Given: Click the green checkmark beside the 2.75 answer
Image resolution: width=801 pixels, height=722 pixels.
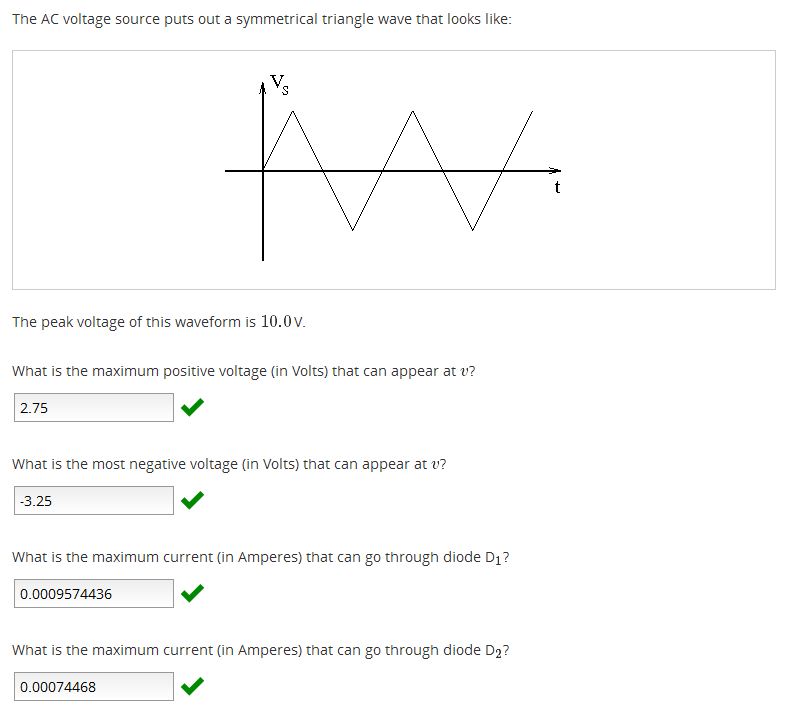Looking at the screenshot, I should point(193,407).
